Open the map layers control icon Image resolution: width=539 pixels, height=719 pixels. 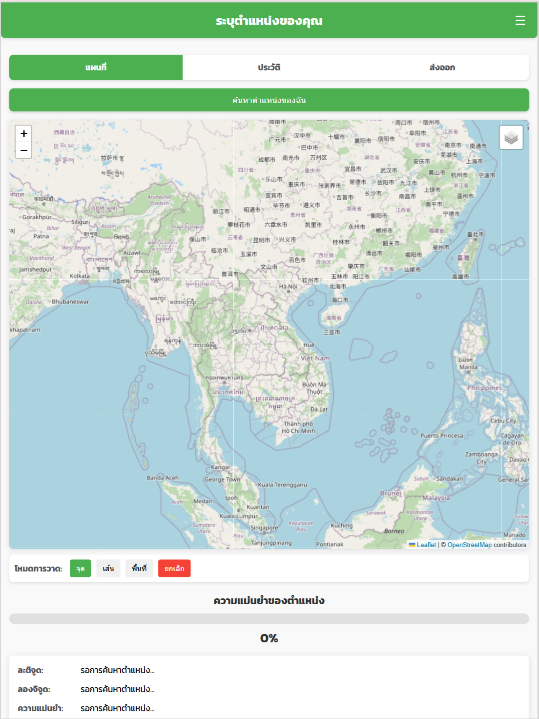[x=511, y=138]
